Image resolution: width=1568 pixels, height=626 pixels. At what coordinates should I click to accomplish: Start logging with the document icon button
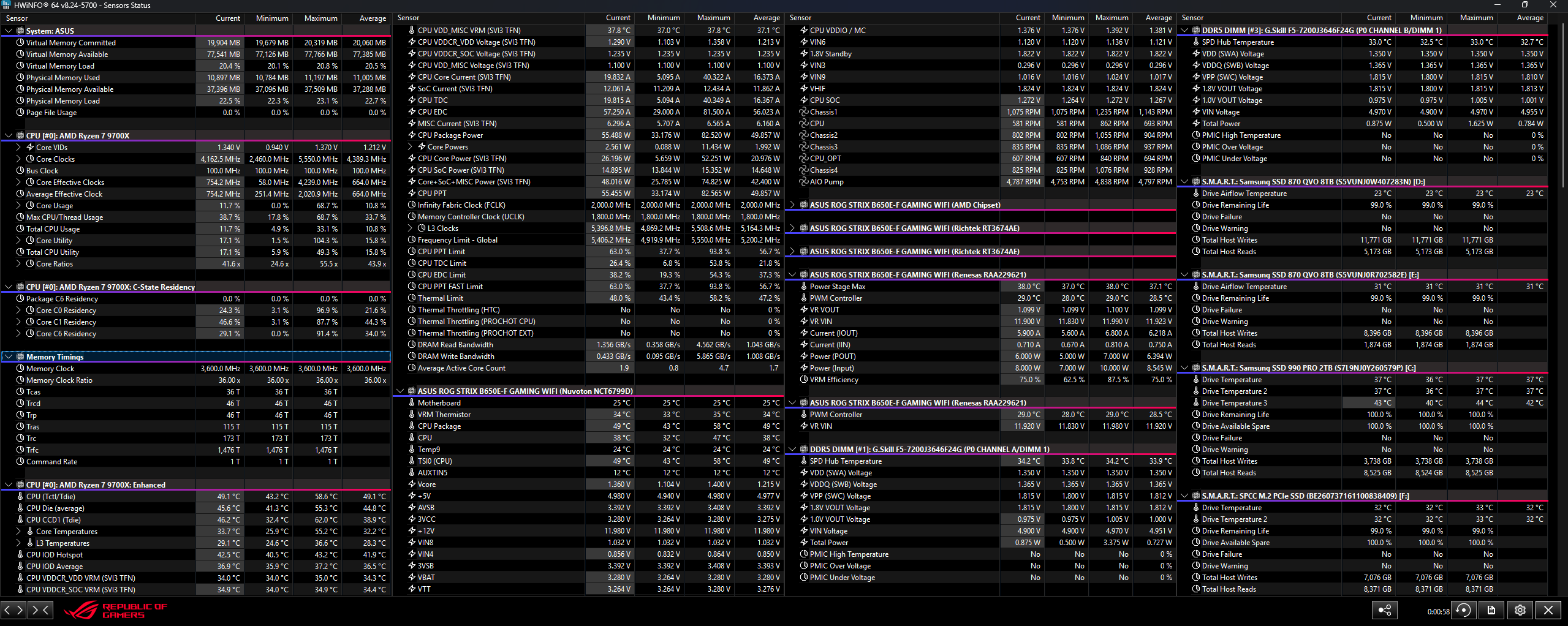tap(1491, 610)
